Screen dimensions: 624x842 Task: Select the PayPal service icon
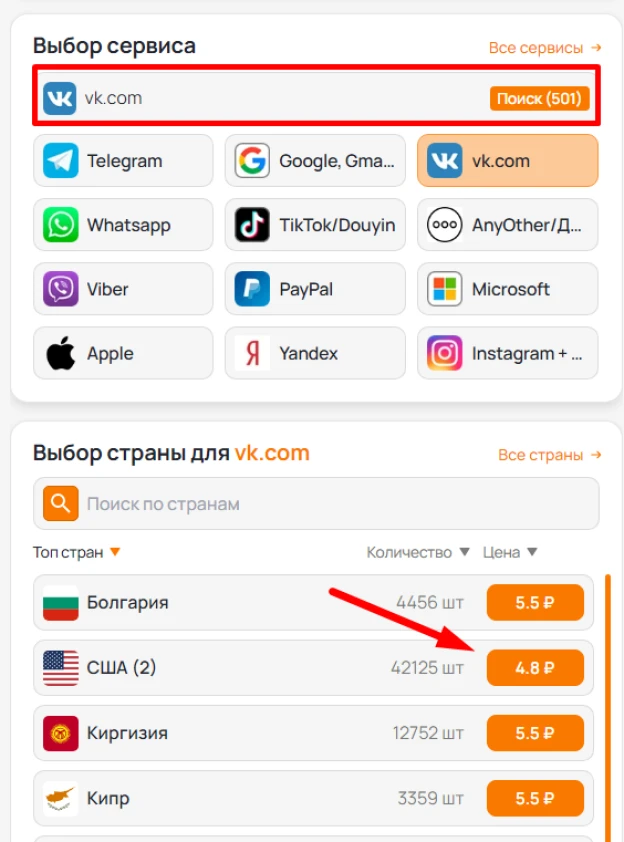(252, 289)
